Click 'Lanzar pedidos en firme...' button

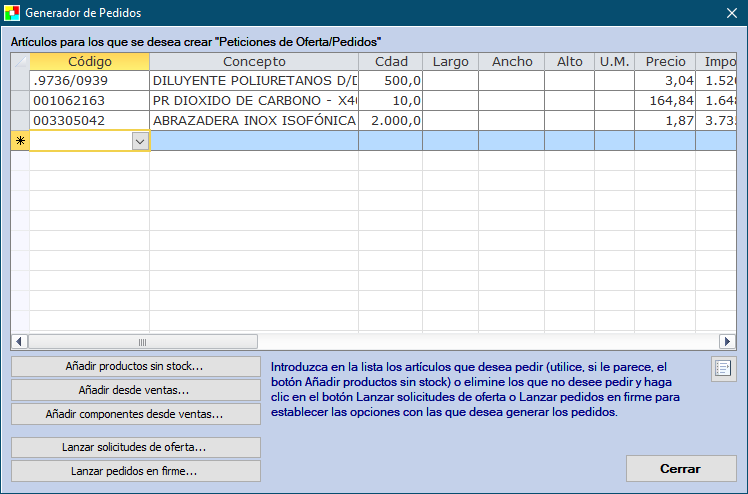click(135, 471)
